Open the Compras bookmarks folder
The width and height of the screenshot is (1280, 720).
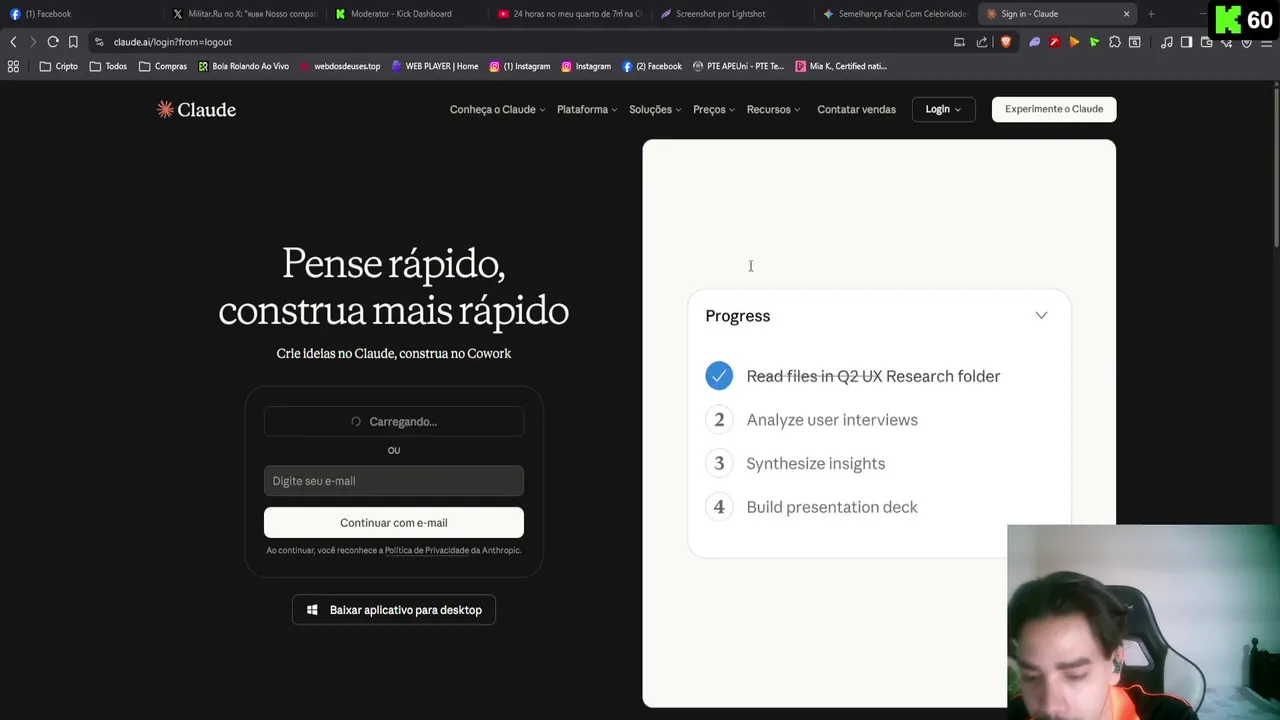(163, 66)
